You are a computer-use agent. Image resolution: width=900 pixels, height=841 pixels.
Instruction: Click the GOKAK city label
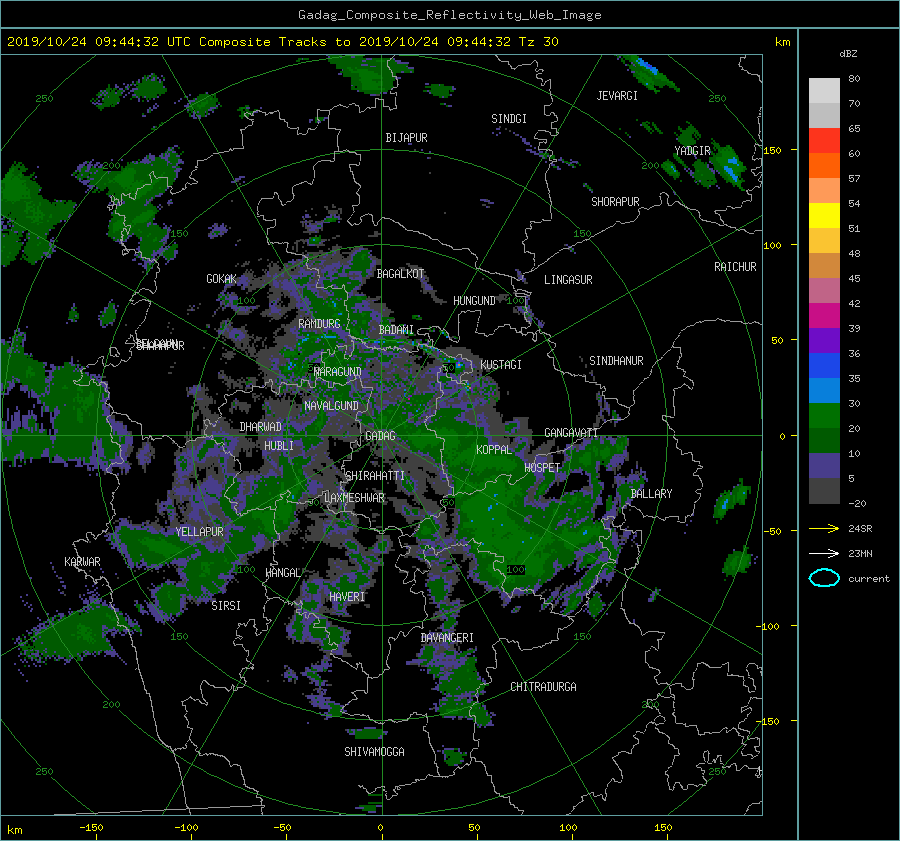(x=221, y=278)
